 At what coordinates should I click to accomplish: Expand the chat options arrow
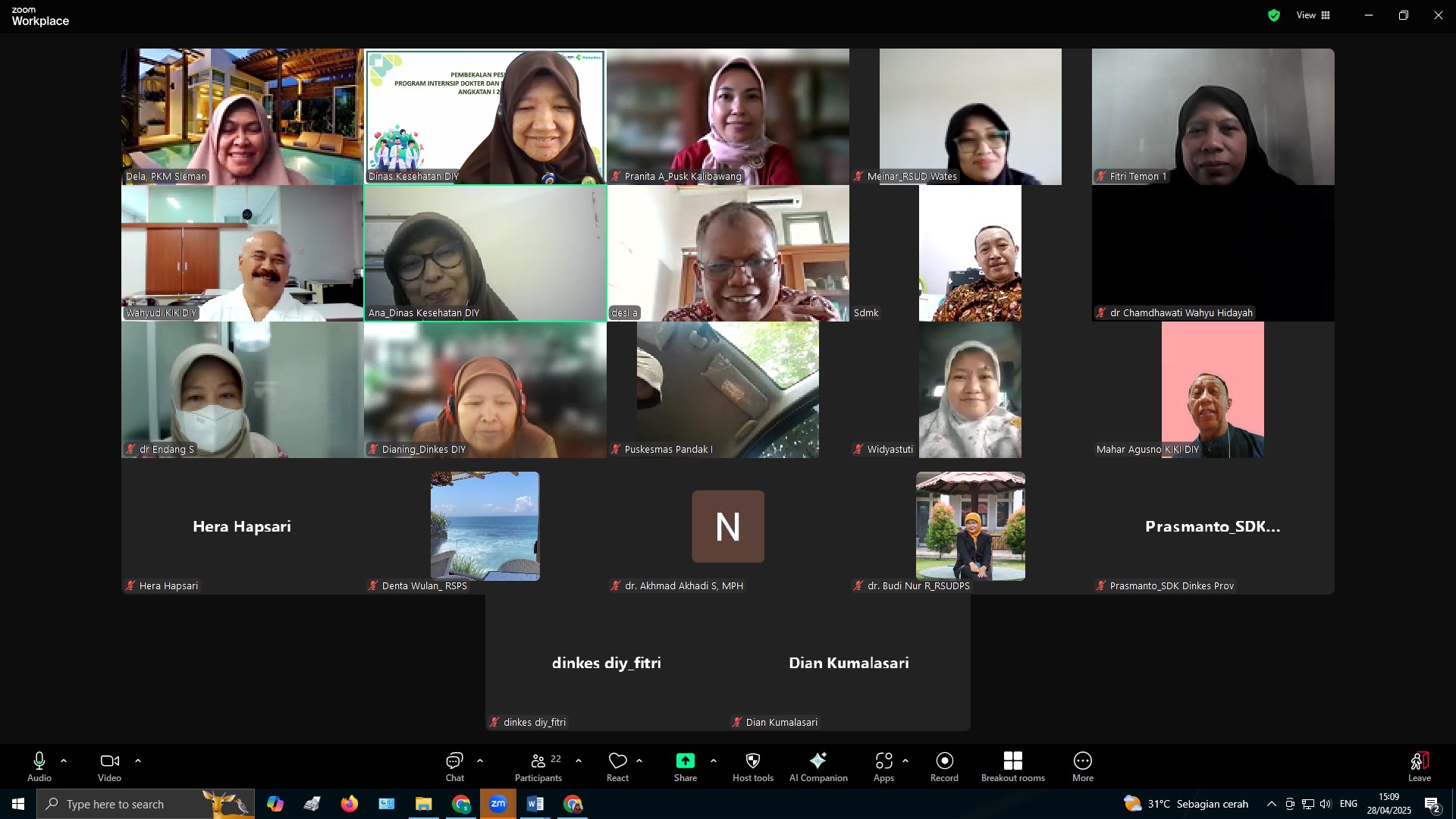pos(480,761)
